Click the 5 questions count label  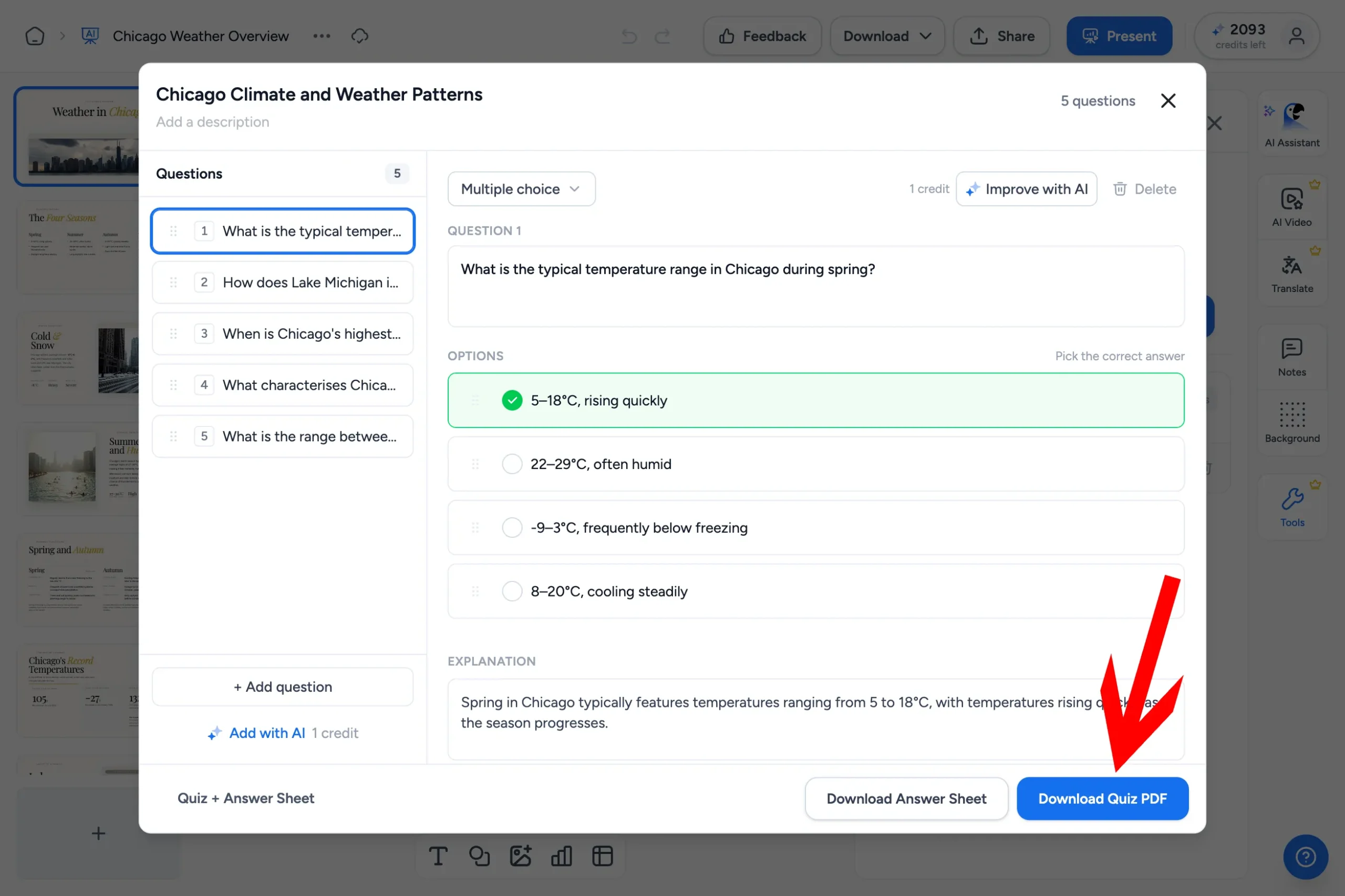tap(1098, 100)
